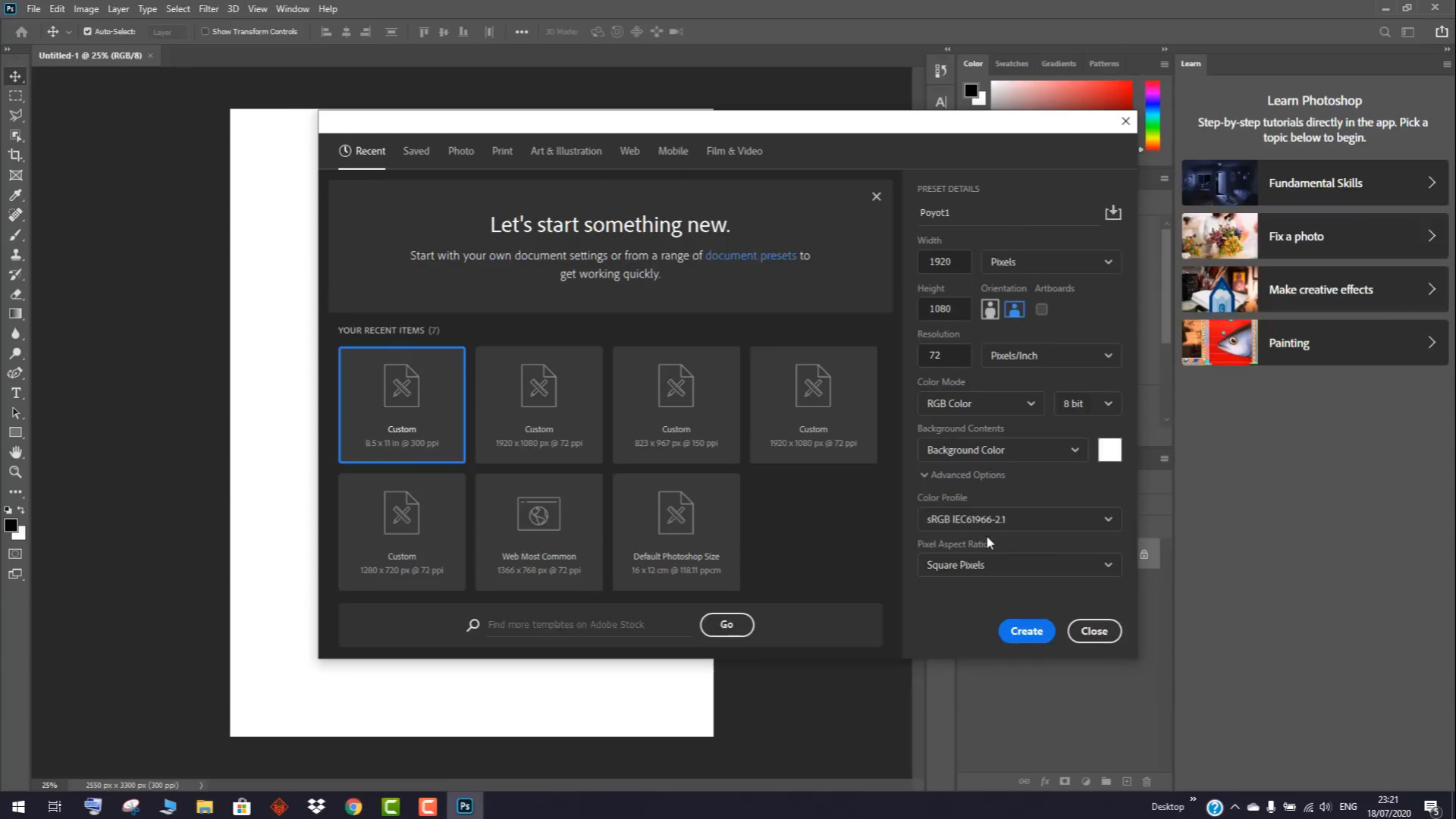Screen dimensions: 1456x819
Task: Select the Default Photoshop Size preset
Action: 676,532
